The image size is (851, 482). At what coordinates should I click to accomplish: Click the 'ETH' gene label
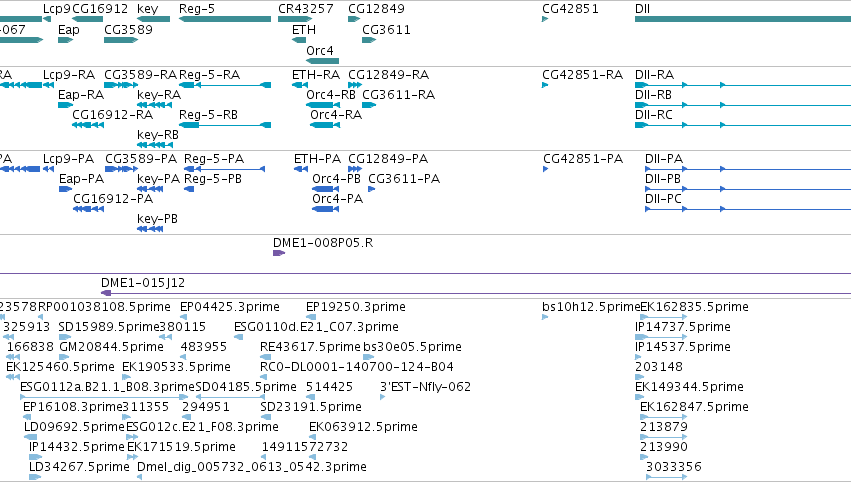pyautogui.click(x=304, y=30)
